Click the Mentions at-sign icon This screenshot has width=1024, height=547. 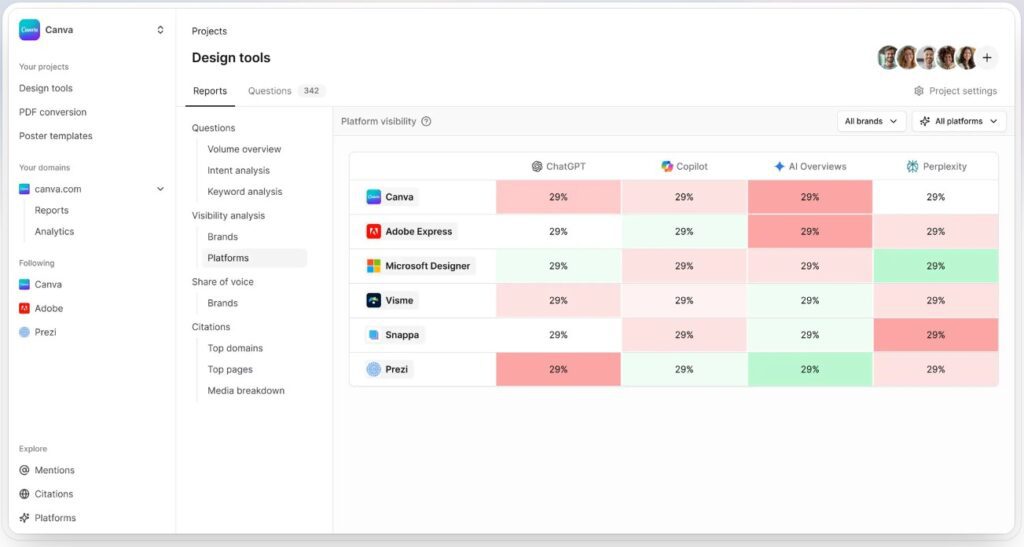(24, 470)
